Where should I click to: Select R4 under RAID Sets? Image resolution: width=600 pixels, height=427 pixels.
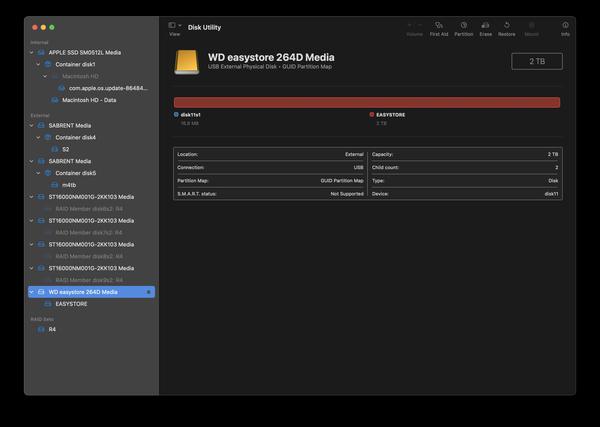click(x=52, y=328)
